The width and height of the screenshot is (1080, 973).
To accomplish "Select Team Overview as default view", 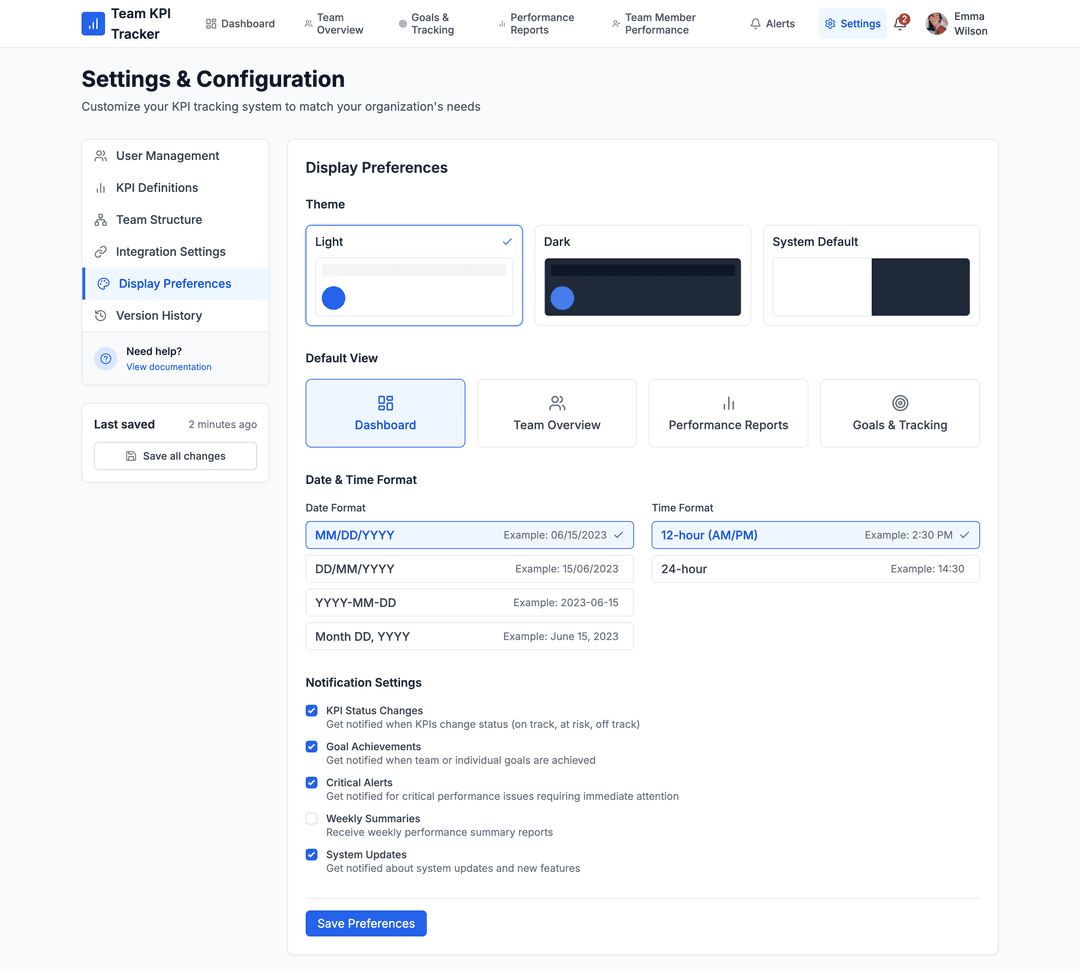I will coord(556,413).
